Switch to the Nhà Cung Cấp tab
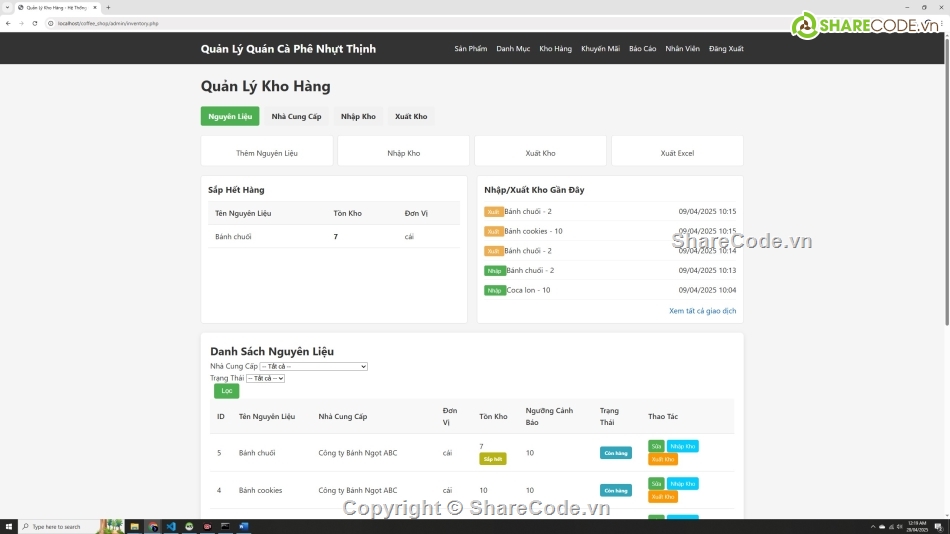This screenshot has height=534, width=950. coord(296,116)
